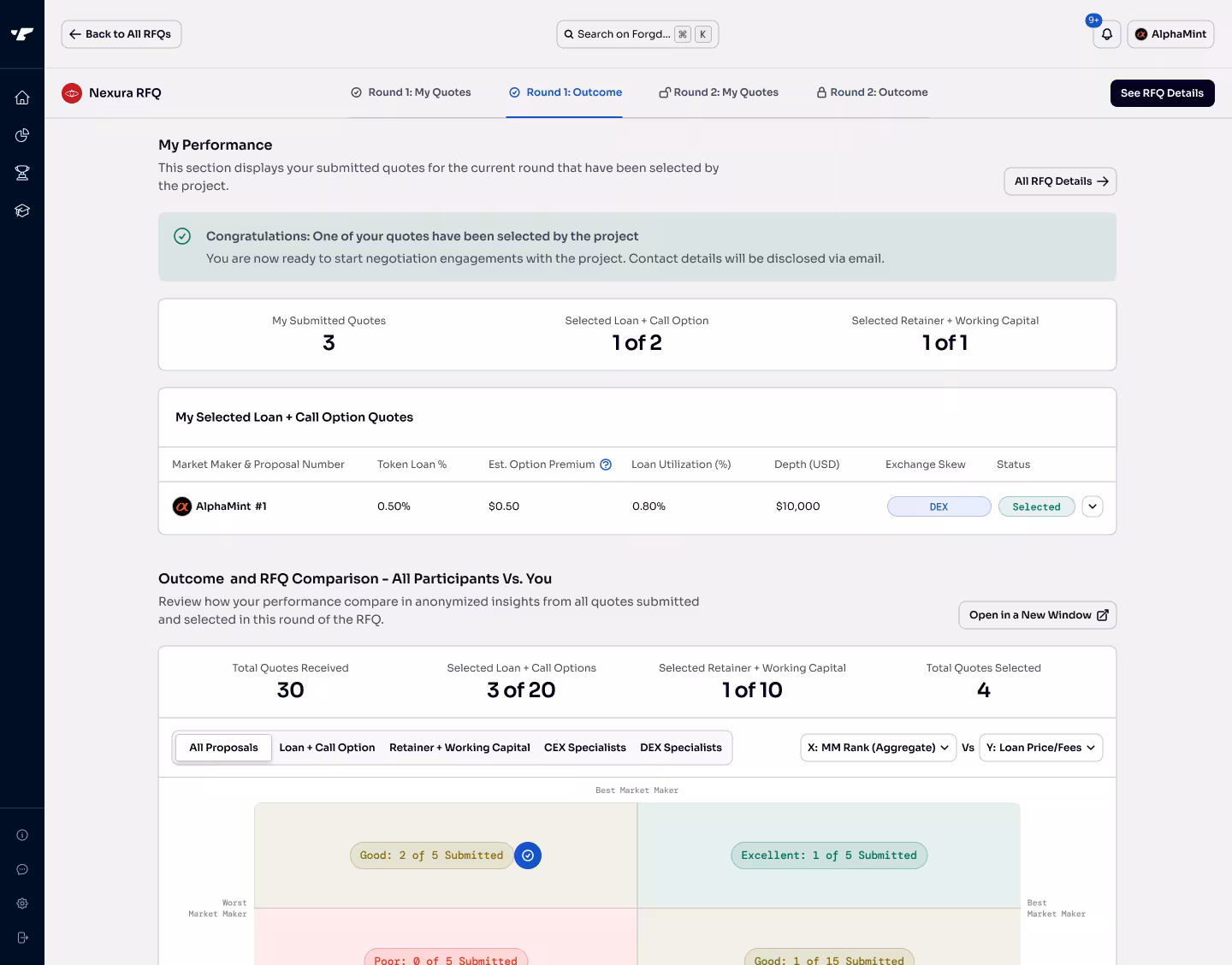The image size is (1232, 965).
Task: Open the graduation cap academy icon
Action: click(22, 210)
